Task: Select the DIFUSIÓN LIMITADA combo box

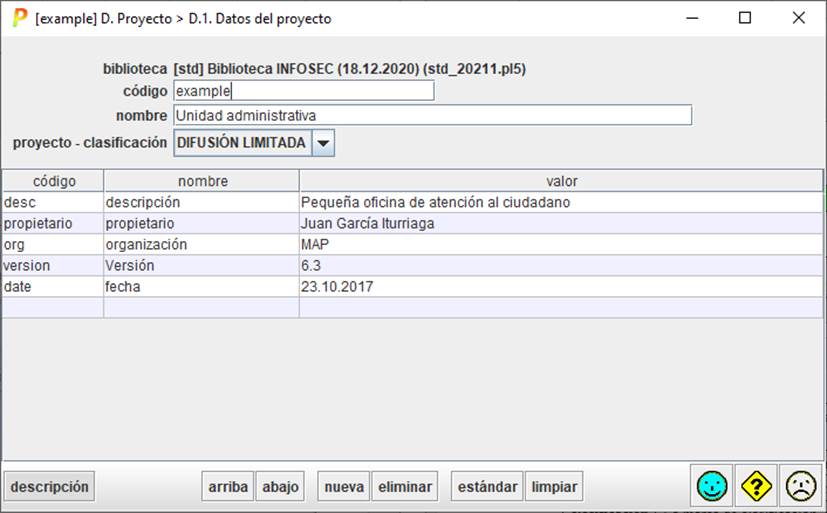Action: click(242, 143)
